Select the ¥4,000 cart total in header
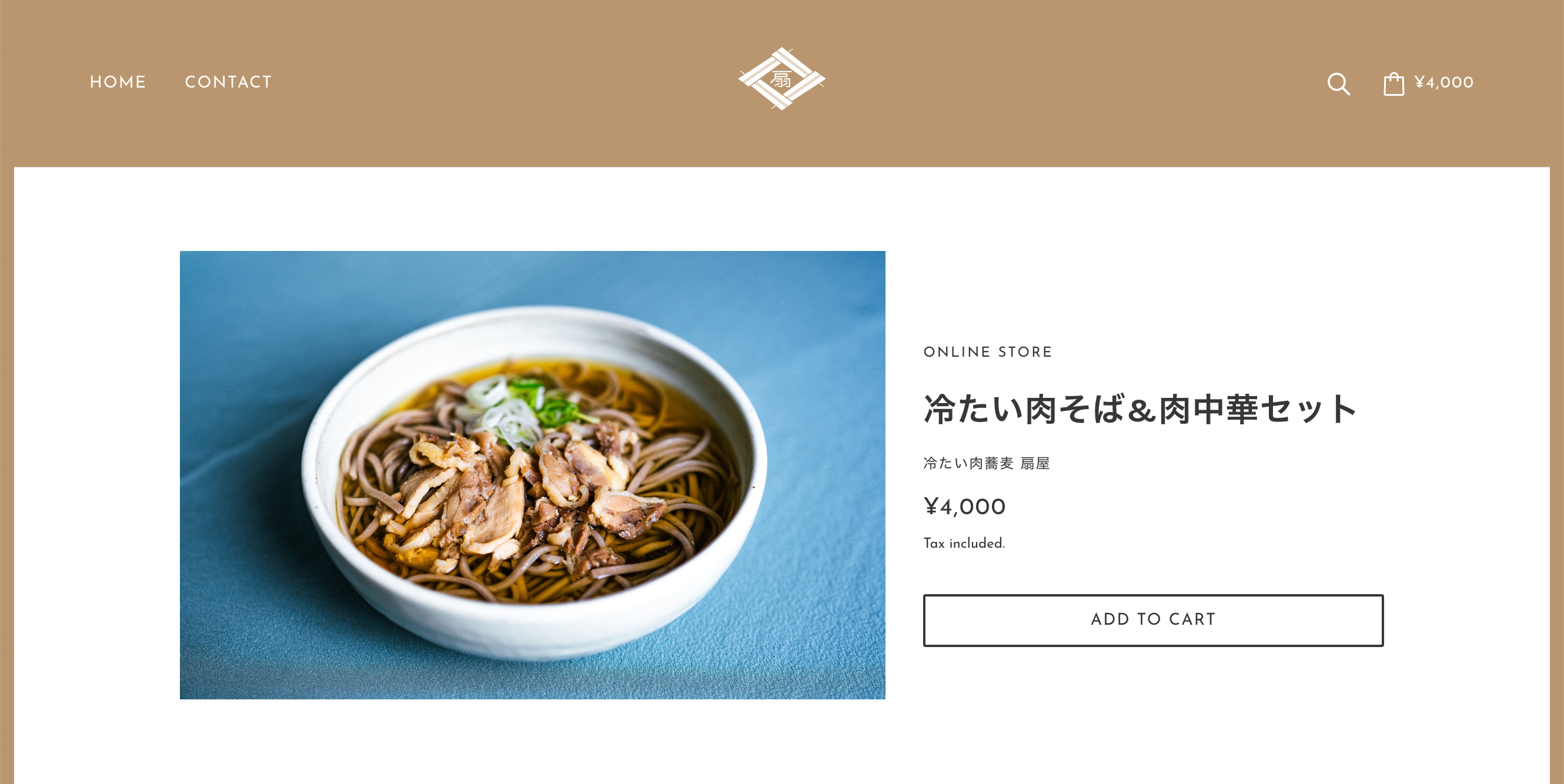Viewport: 1564px width, 784px height. pos(1444,82)
